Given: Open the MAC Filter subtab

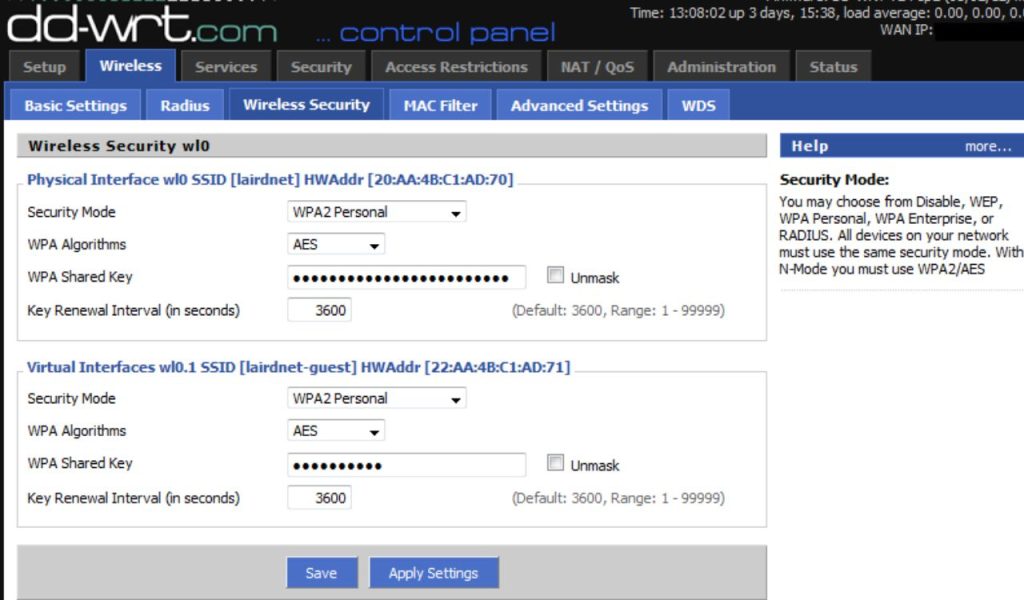Looking at the screenshot, I should click(x=440, y=104).
